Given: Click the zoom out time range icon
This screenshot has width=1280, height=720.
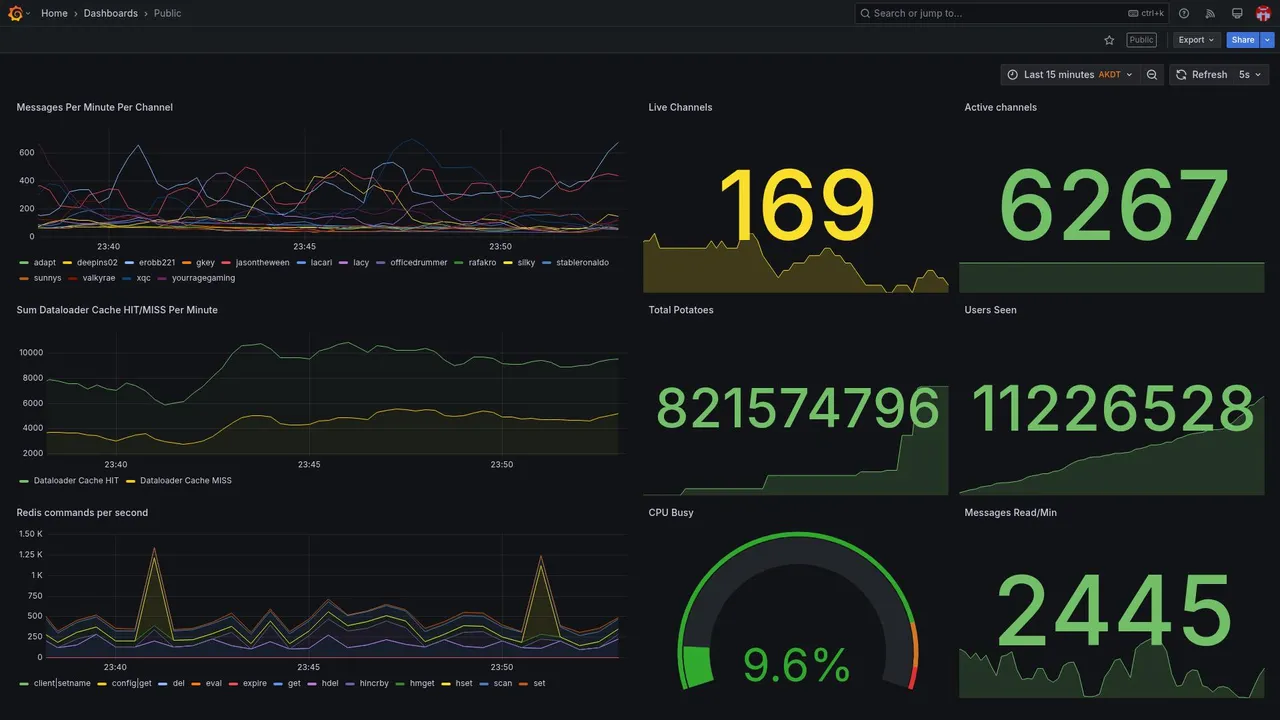Looking at the screenshot, I should tap(1152, 75).
